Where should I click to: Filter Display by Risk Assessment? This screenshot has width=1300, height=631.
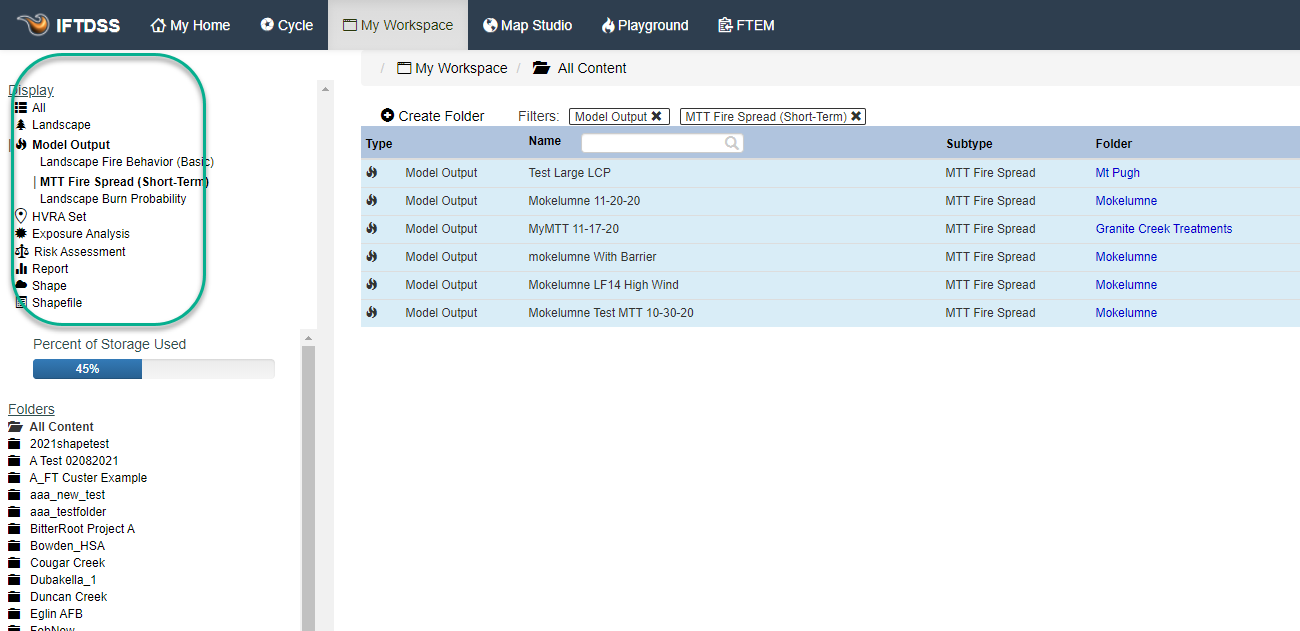(x=70, y=252)
